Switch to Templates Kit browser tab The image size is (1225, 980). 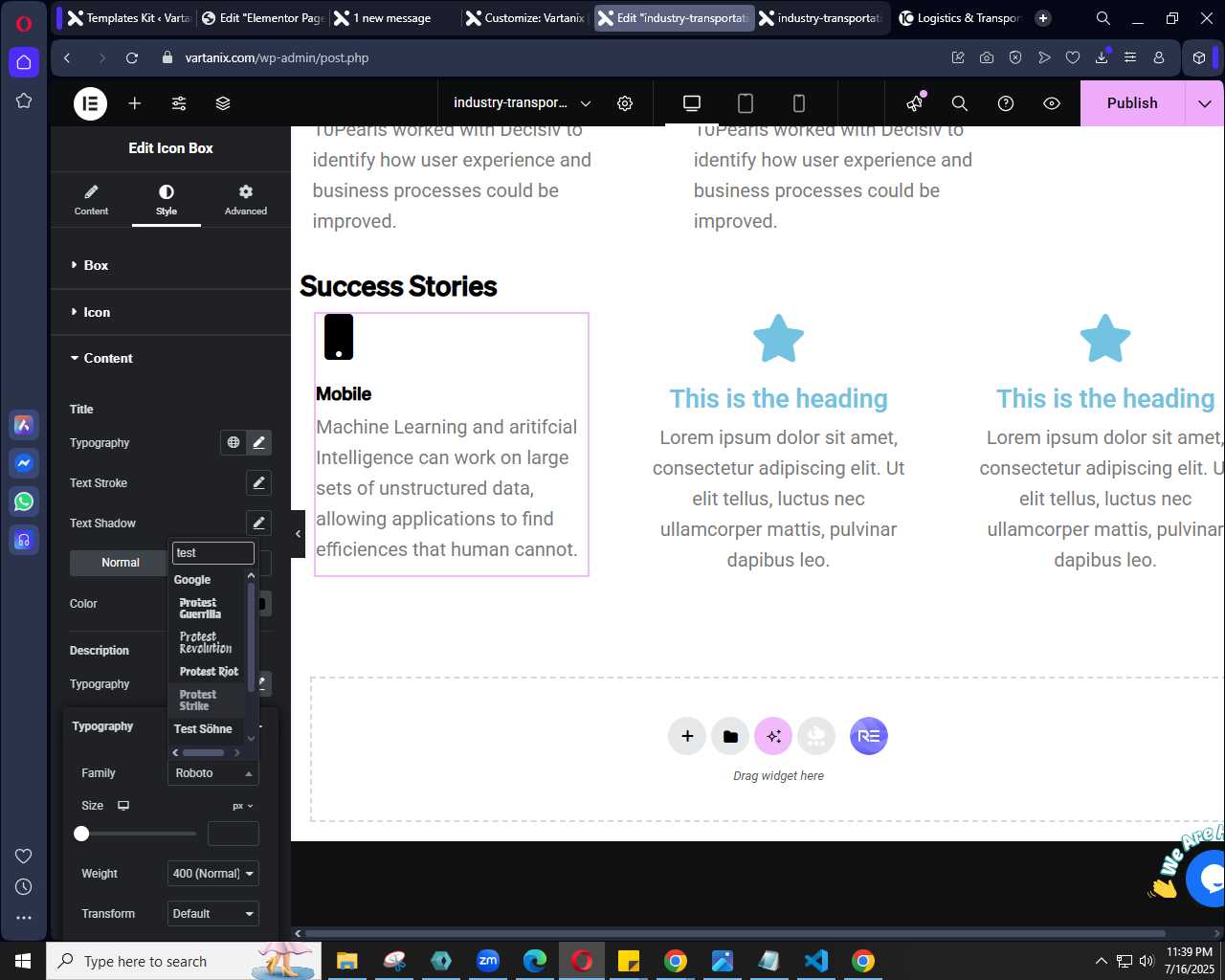pyautogui.click(x=128, y=18)
